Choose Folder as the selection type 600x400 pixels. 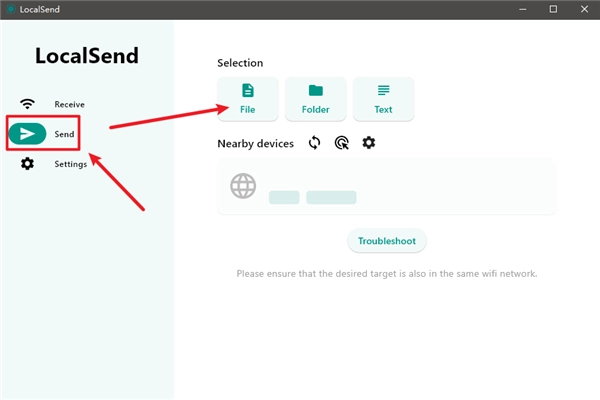tap(316, 98)
